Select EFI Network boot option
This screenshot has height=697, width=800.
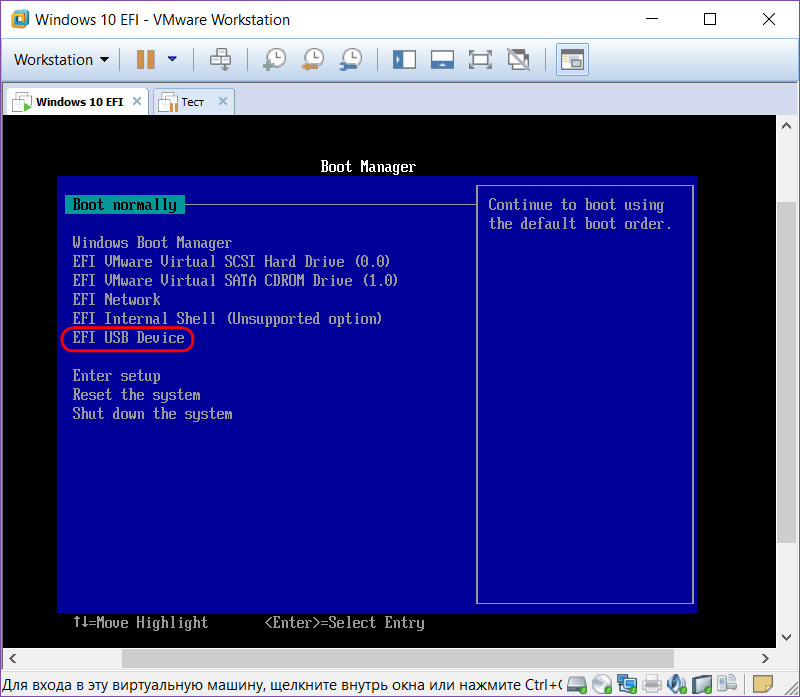(x=116, y=299)
